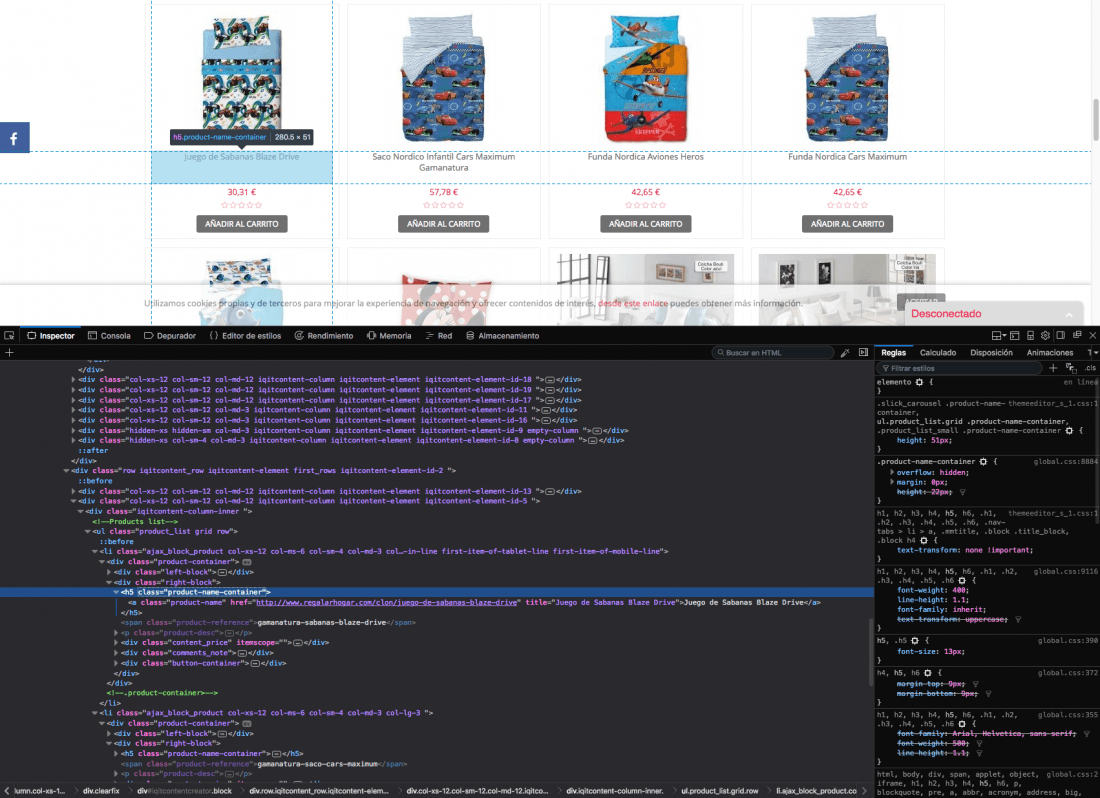Image resolution: width=1100 pixels, height=798 pixels.
Task: Click the event badge on first product-container div
Action: 247,562
